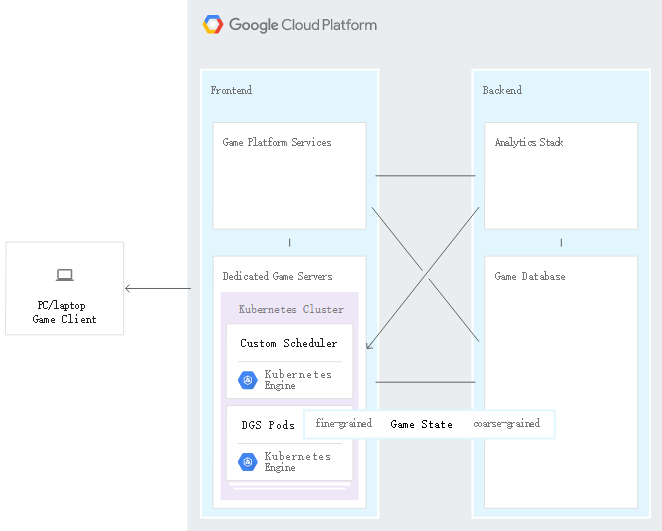Click the Dedicated Game Servers title
Viewport: 662px width, 531px height.
pos(277,276)
